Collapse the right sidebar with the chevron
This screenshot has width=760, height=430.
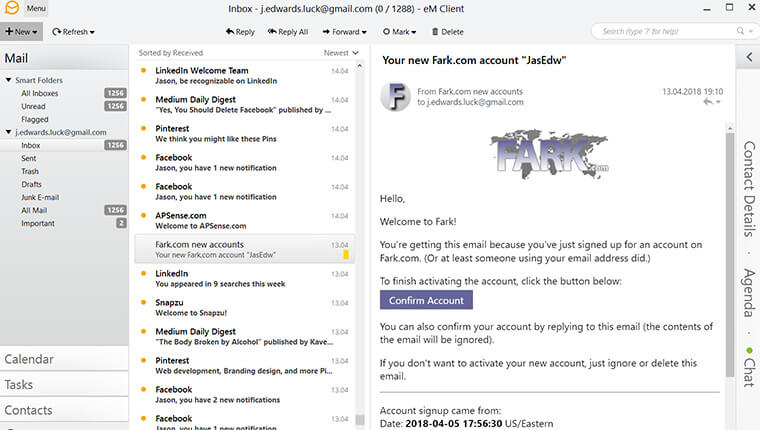click(749, 57)
